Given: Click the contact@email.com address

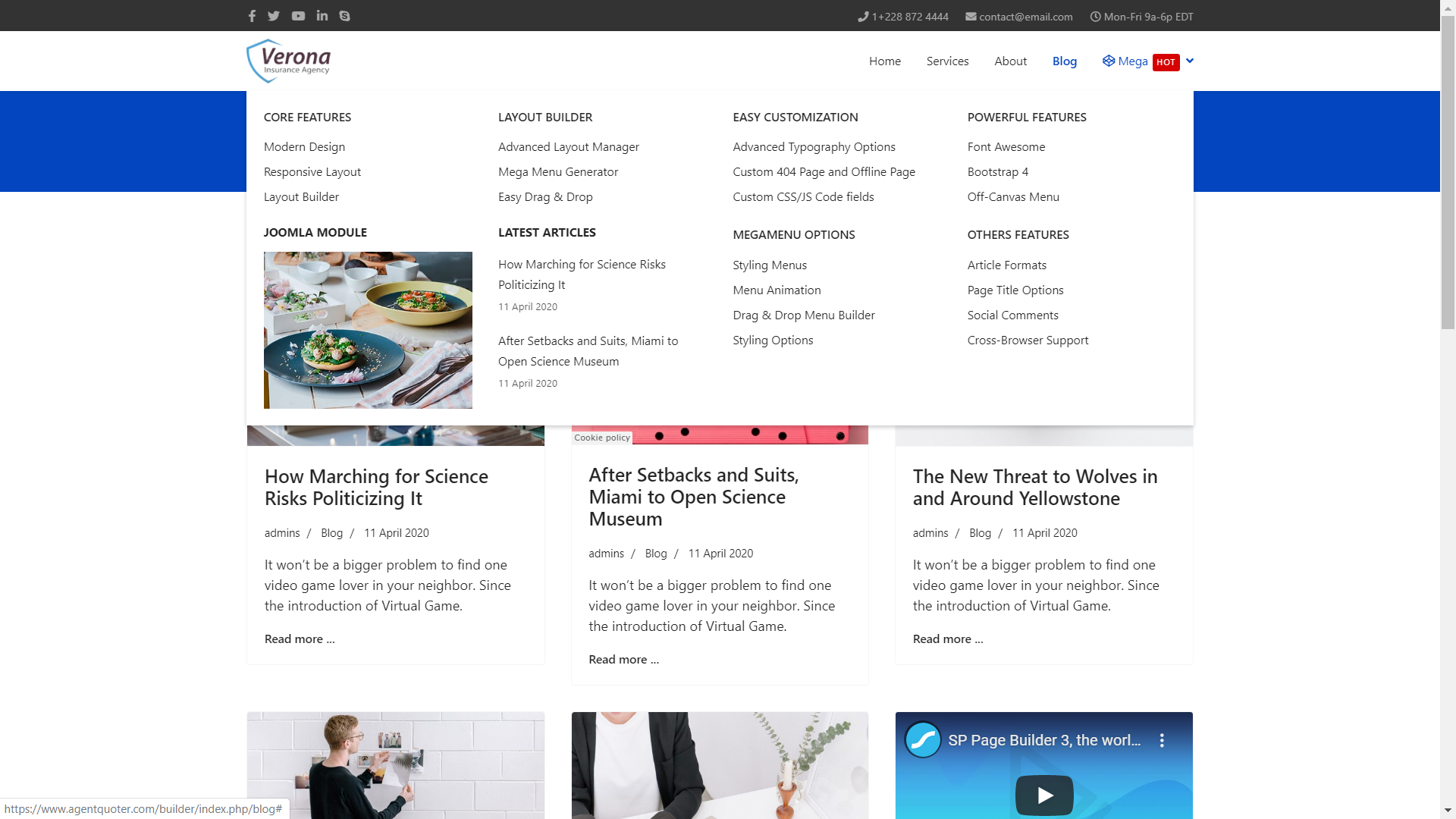Looking at the screenshot, I should pos(1025,17).
